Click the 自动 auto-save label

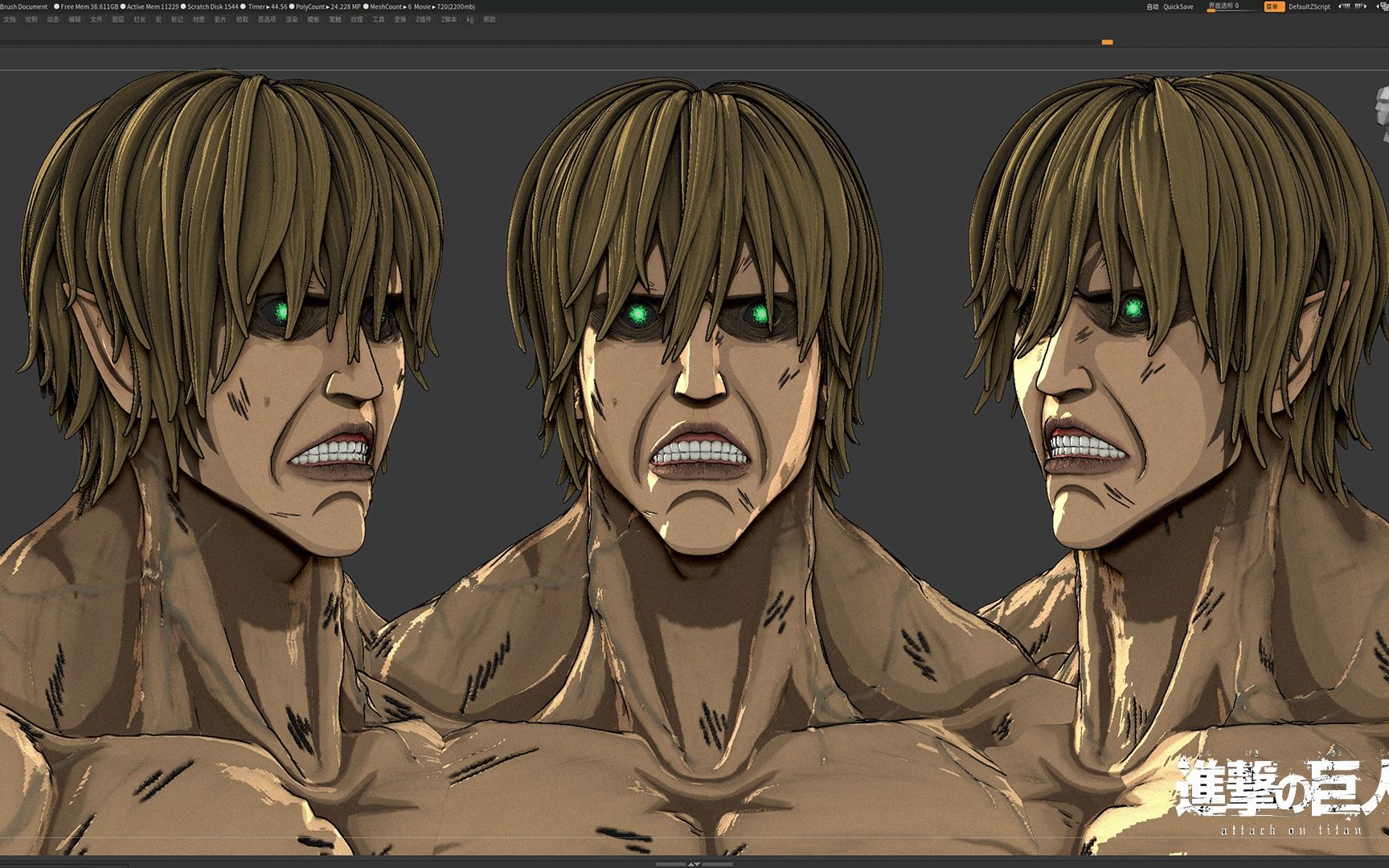coord(1153,6)
